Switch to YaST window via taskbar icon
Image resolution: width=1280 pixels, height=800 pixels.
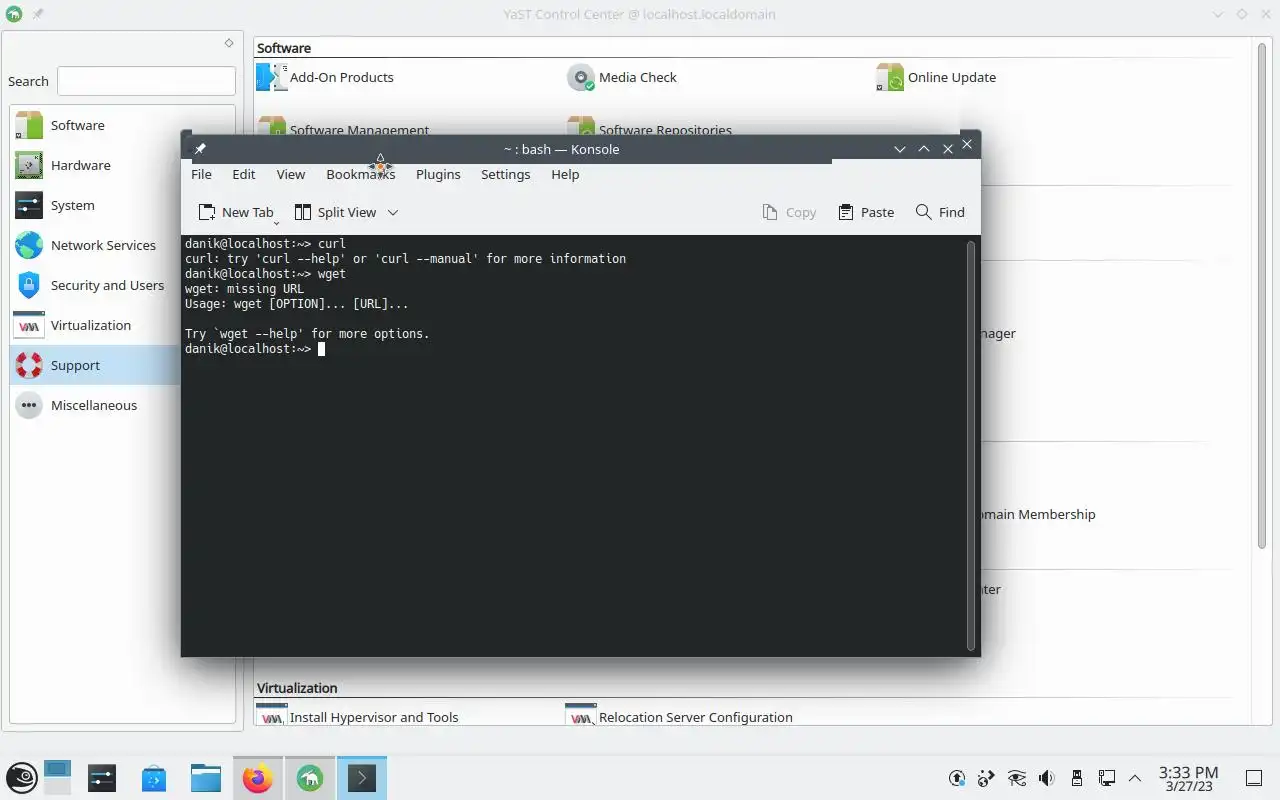click(x=310, y=778)
